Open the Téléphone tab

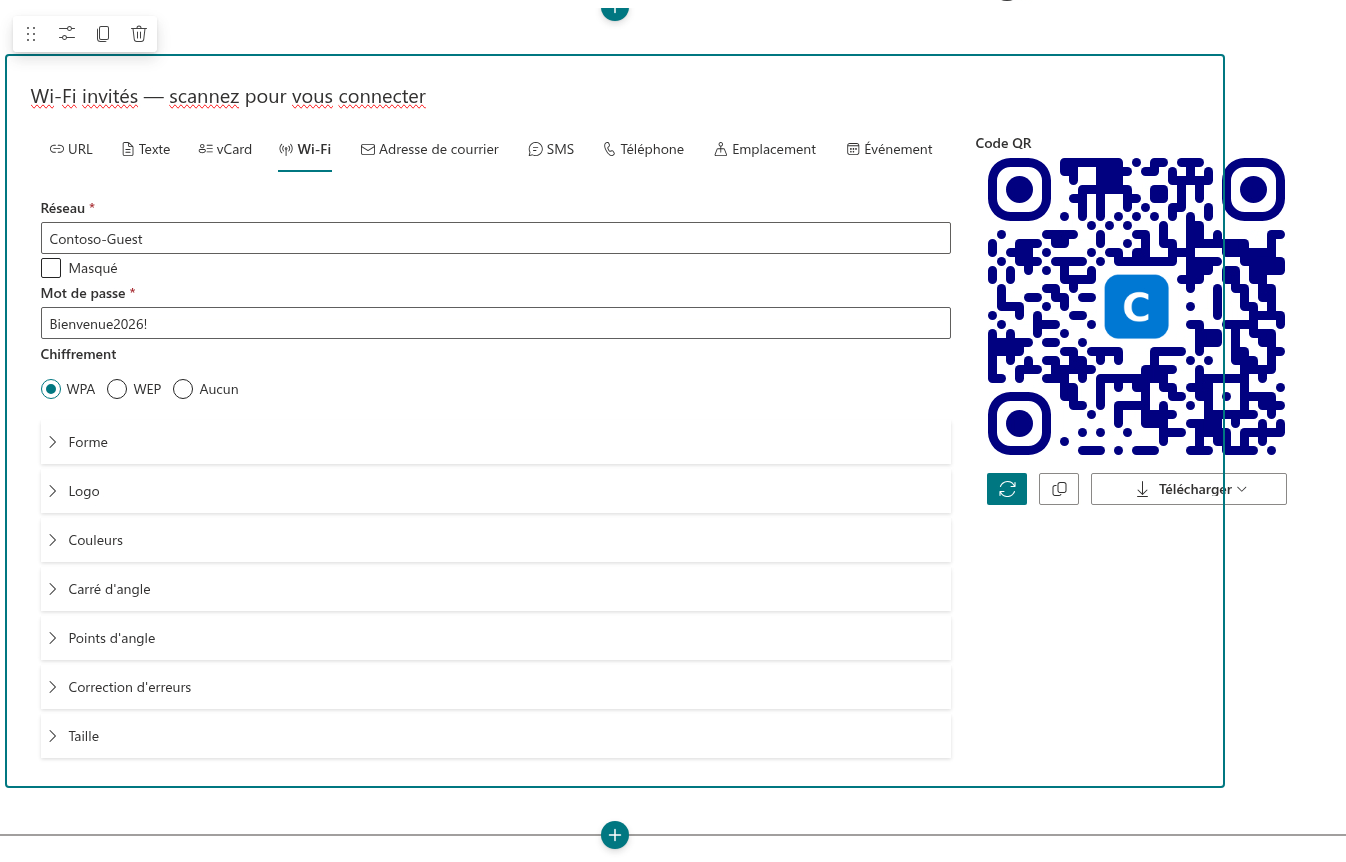644,149
